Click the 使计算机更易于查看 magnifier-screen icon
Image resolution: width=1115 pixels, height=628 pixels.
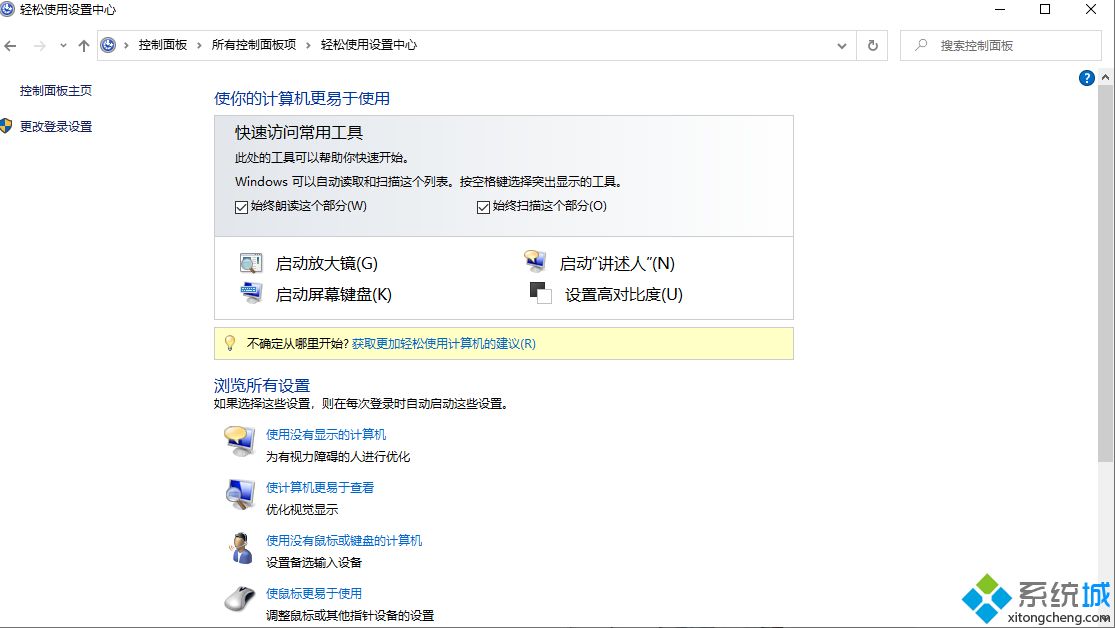[x=238, y=493]
